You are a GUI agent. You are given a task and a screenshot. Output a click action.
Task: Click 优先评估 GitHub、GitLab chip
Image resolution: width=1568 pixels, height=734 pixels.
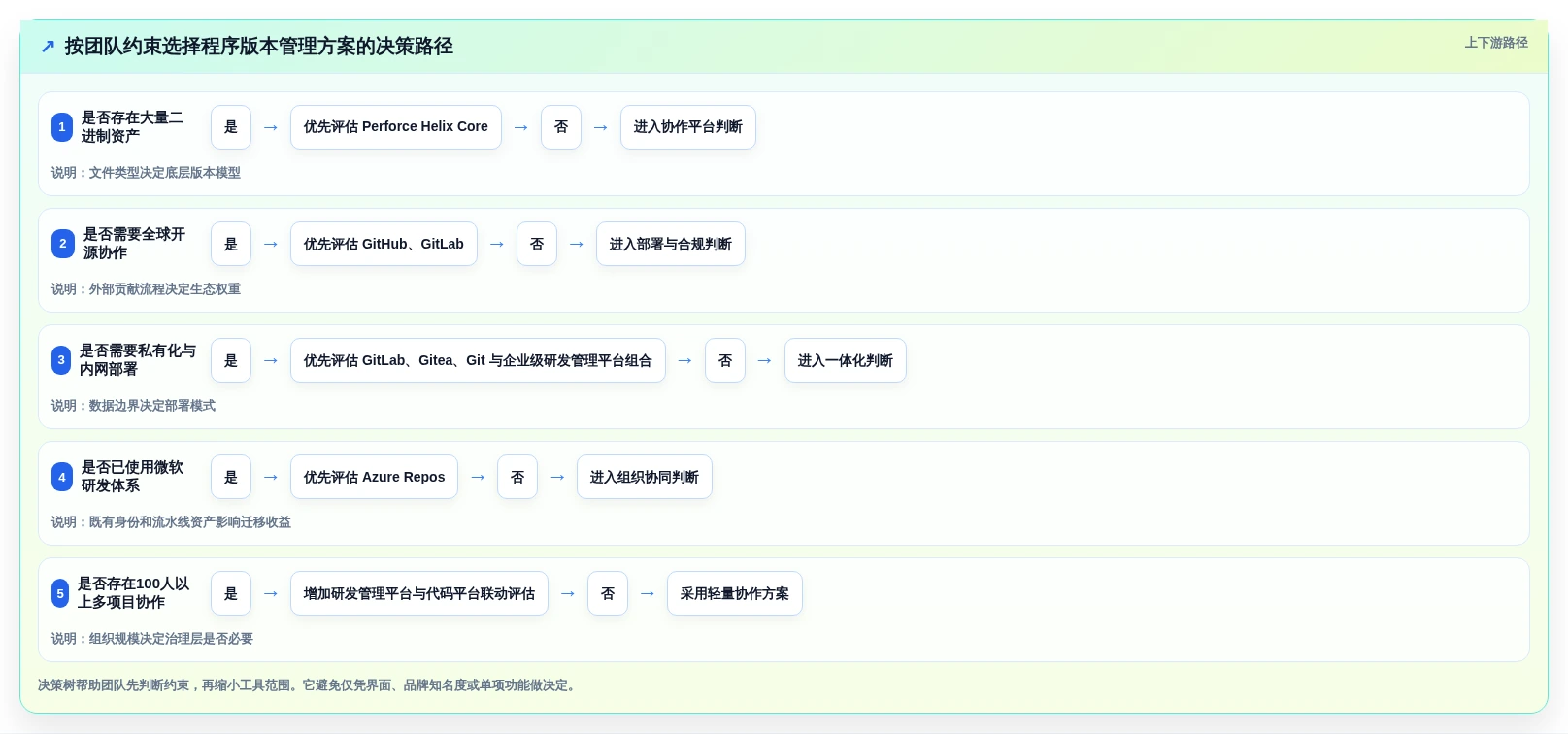[384, 244]
